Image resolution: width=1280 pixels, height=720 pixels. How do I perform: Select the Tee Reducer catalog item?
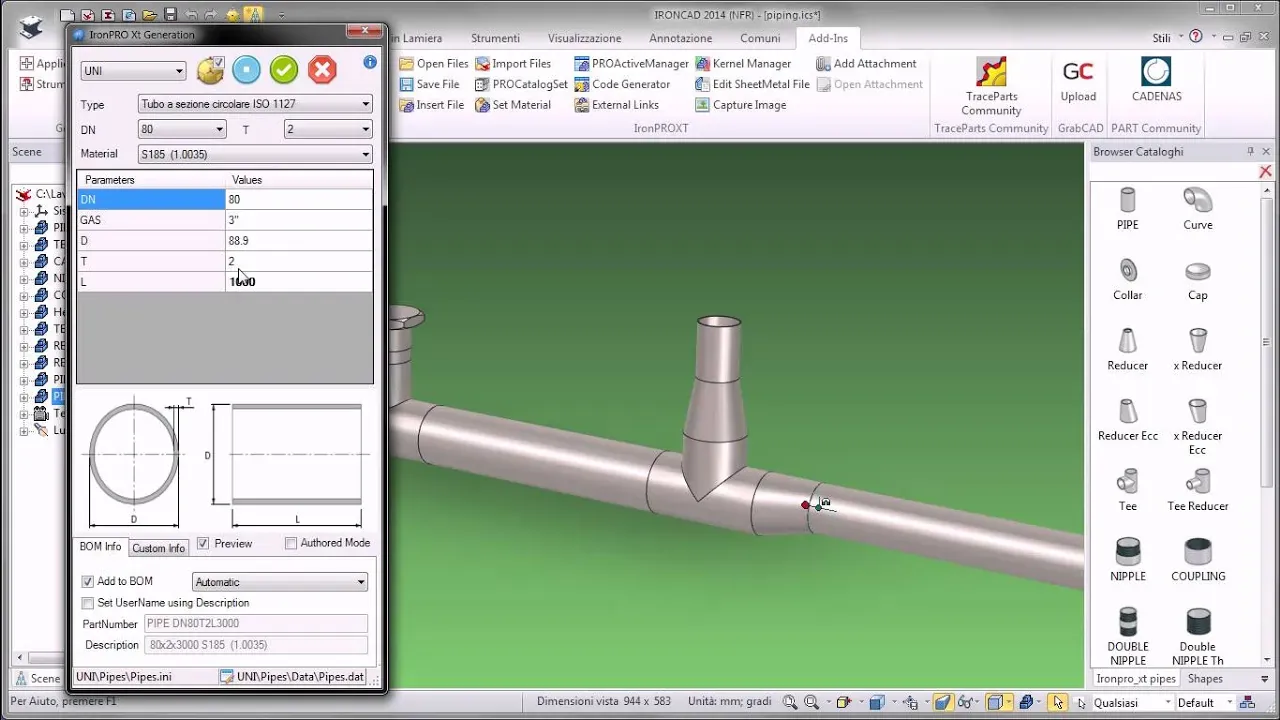tap(1198, 490)
